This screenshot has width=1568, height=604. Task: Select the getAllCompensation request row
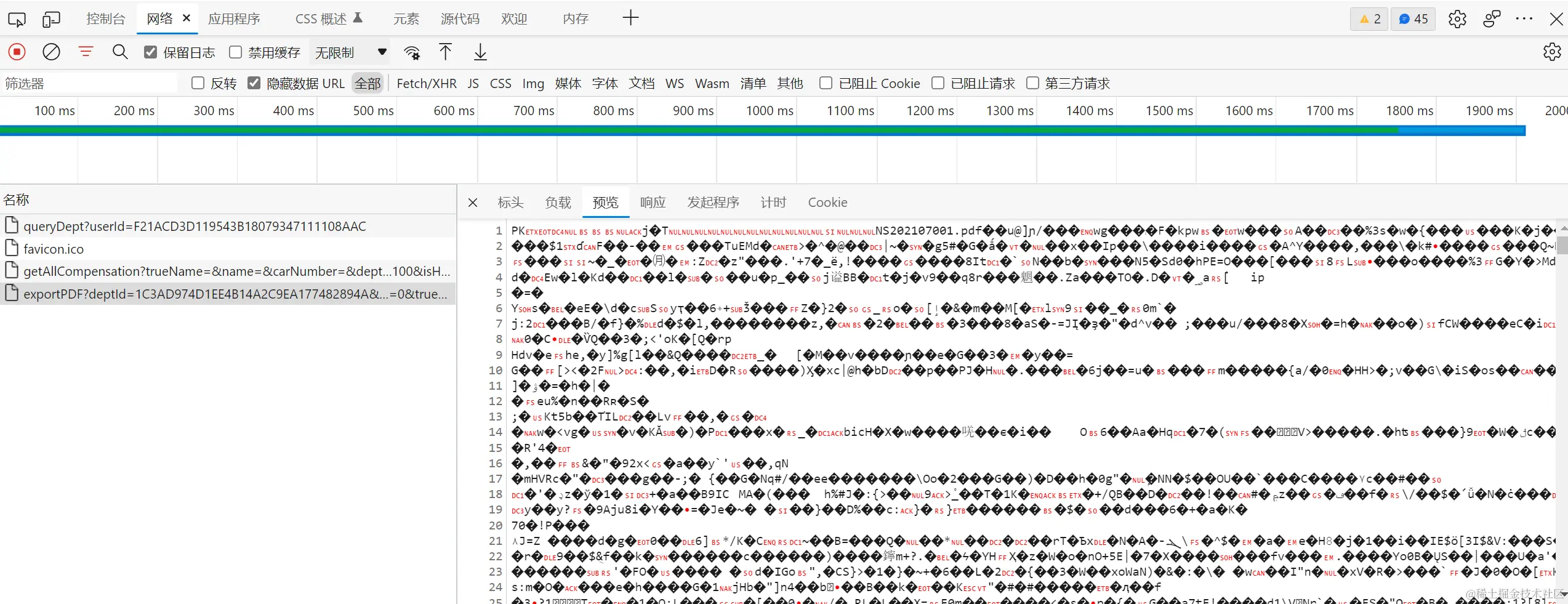click(228, 271)
